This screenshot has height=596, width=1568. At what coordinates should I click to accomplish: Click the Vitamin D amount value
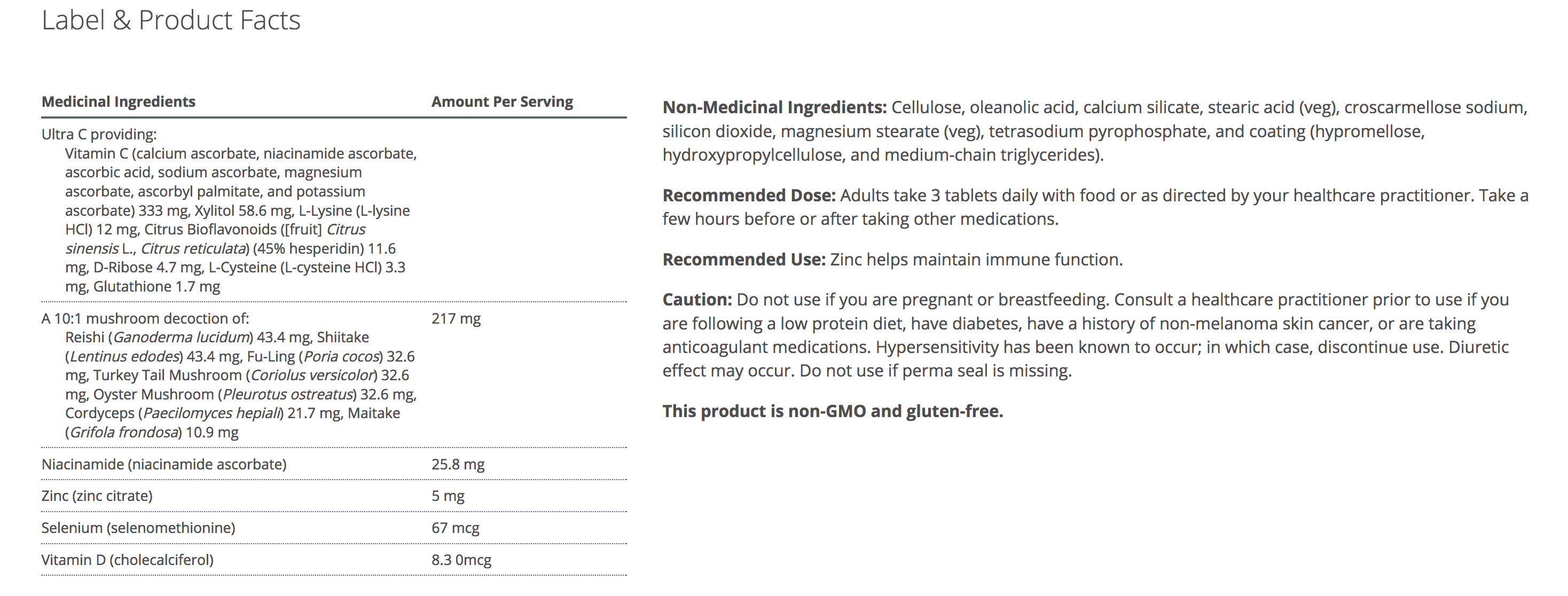coord(461,560)
